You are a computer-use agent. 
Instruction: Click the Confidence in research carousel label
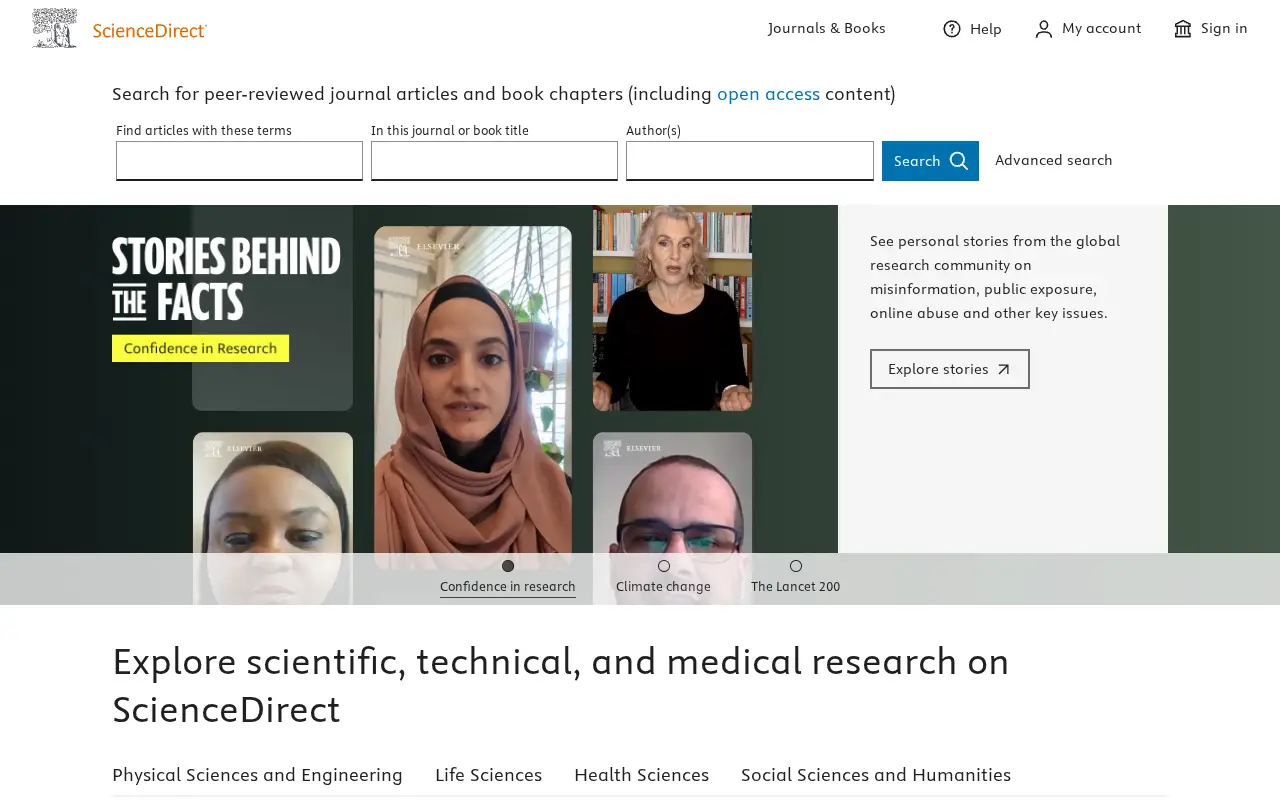(508, 587)
